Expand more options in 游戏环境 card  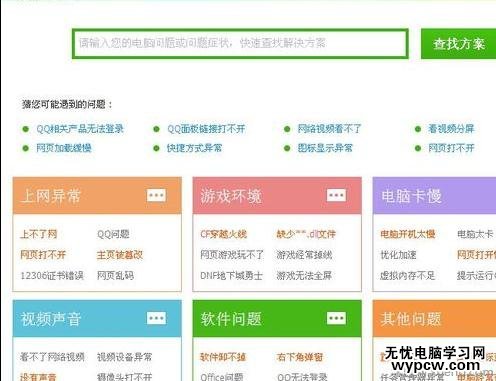(x=336, y=195)
